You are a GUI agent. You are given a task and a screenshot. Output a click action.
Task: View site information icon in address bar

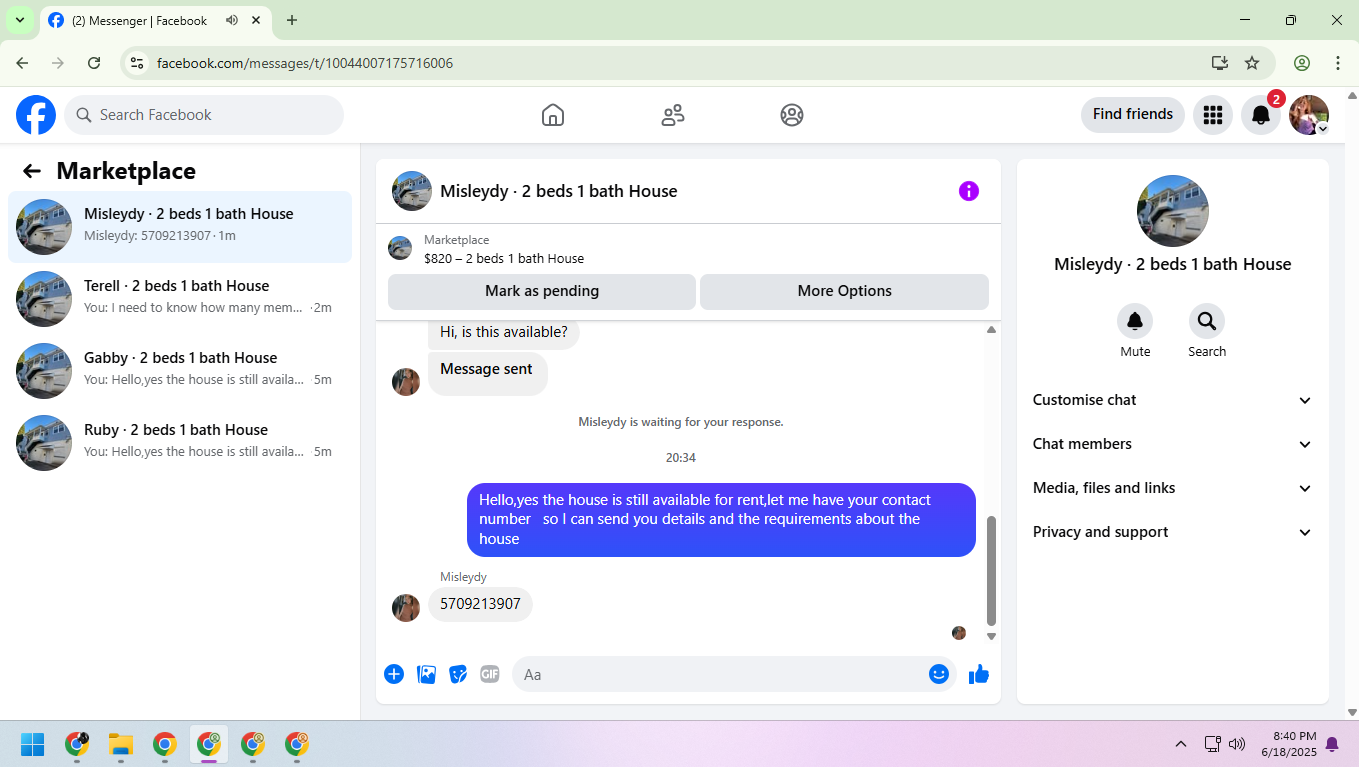(x=138, y=63)
